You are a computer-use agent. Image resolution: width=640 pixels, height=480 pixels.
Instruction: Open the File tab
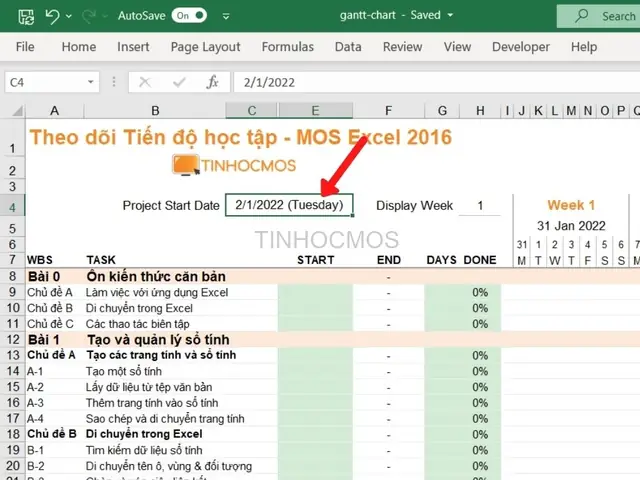[25, 47]
